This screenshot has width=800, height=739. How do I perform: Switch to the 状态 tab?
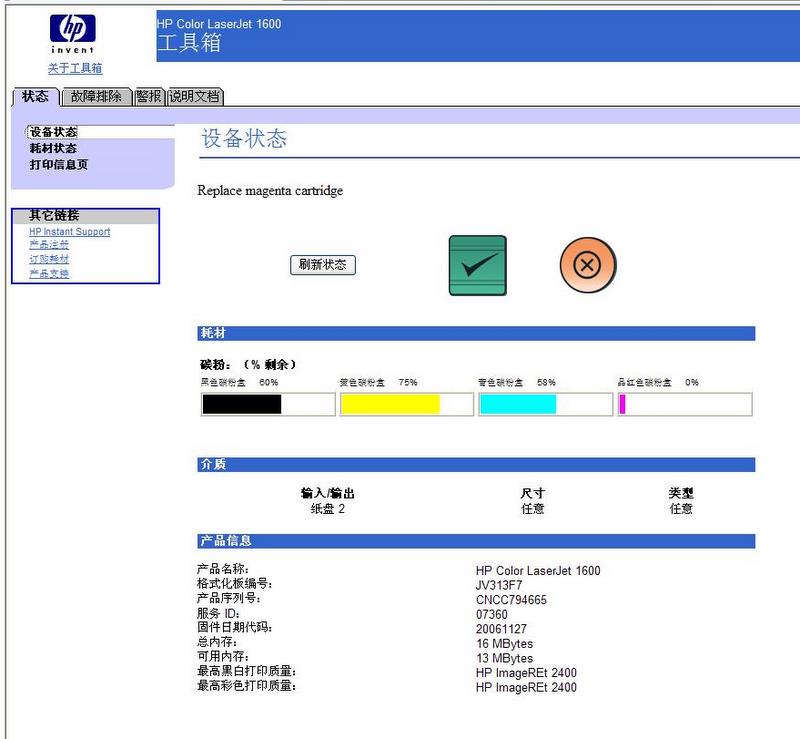point(35,96)
